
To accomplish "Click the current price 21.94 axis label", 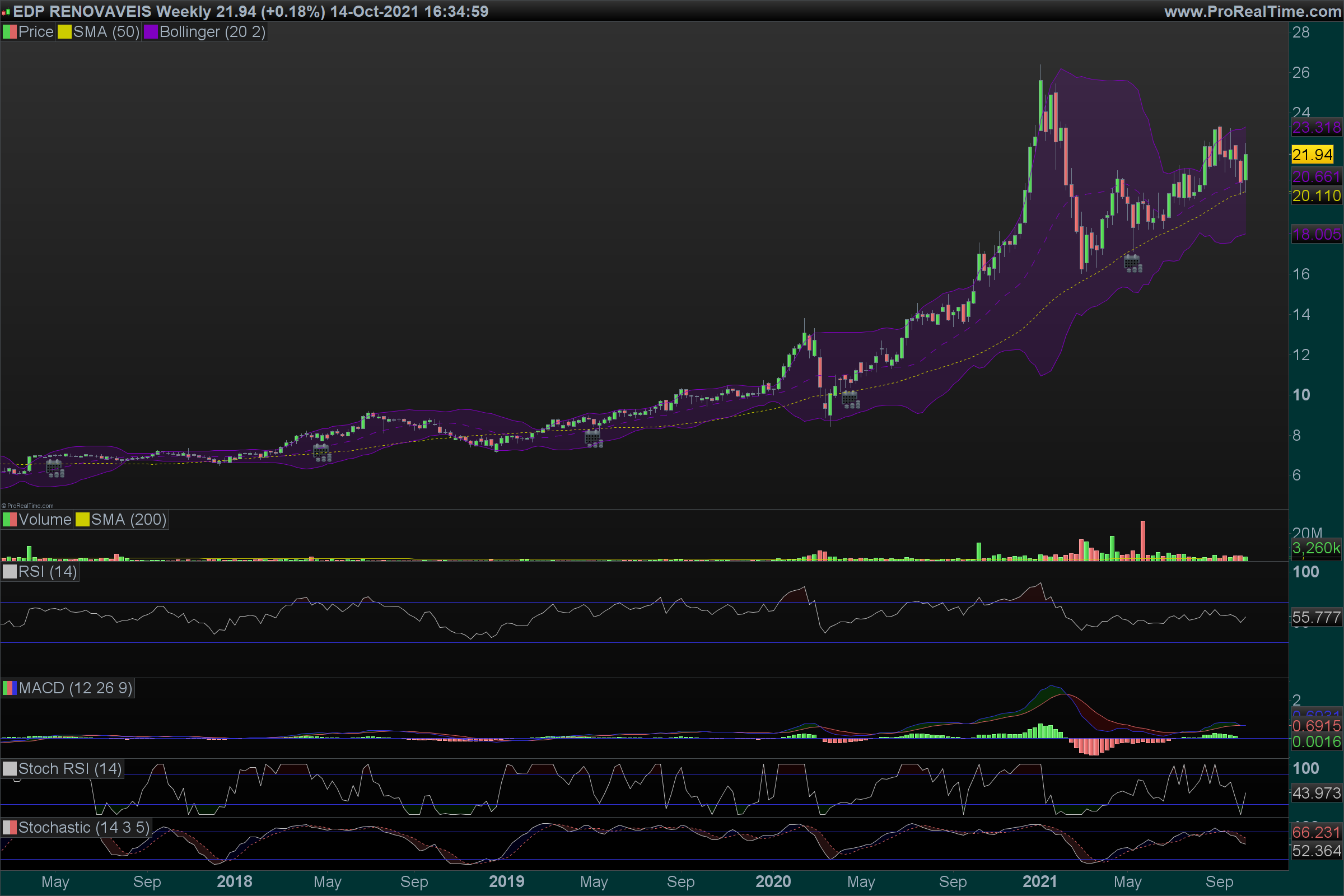I will tap(1312, 155).
